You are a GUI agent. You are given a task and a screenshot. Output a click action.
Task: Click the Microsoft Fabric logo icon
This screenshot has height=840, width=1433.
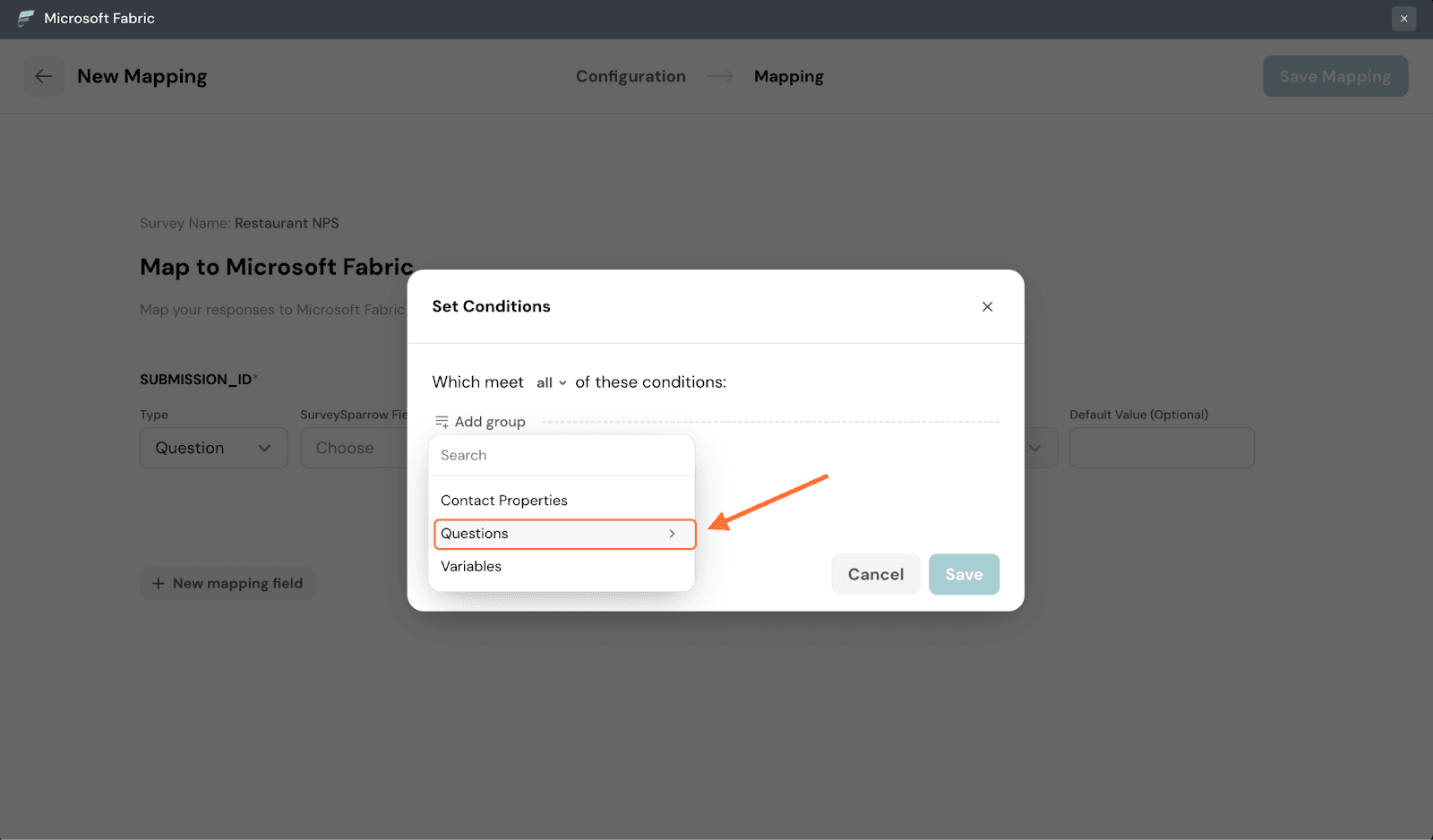[26, 19]
